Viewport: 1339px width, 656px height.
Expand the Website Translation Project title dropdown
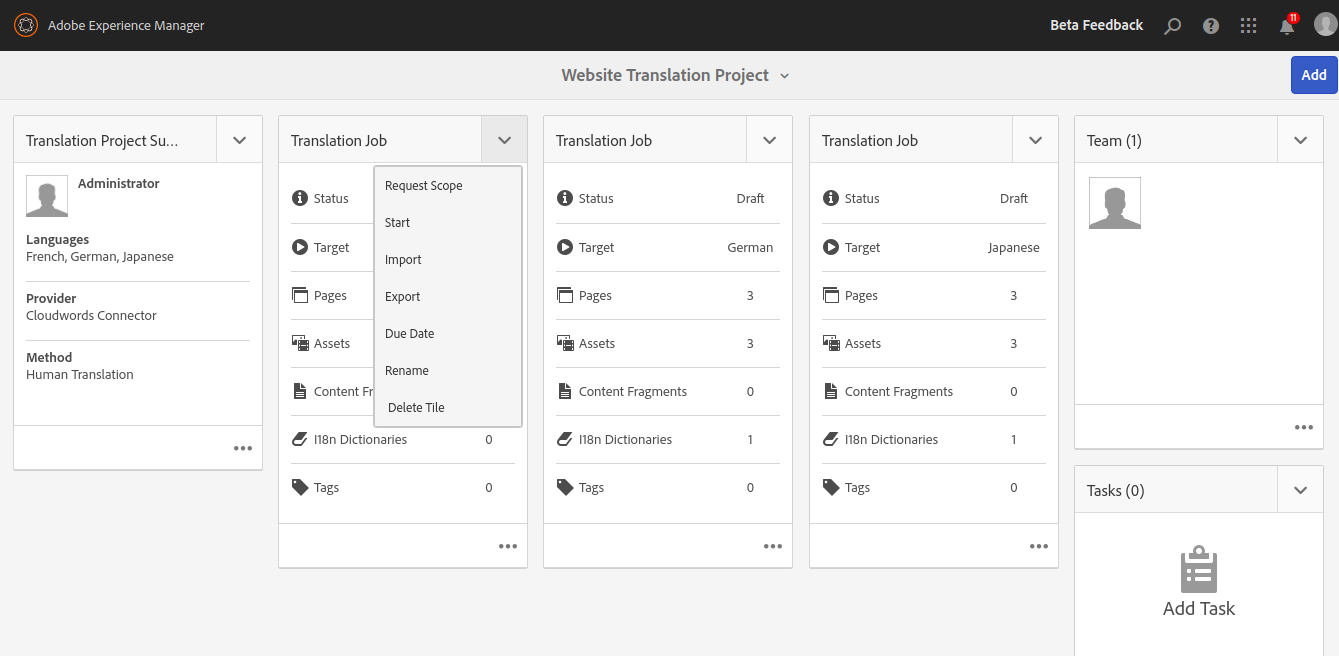tap(784, 76)
